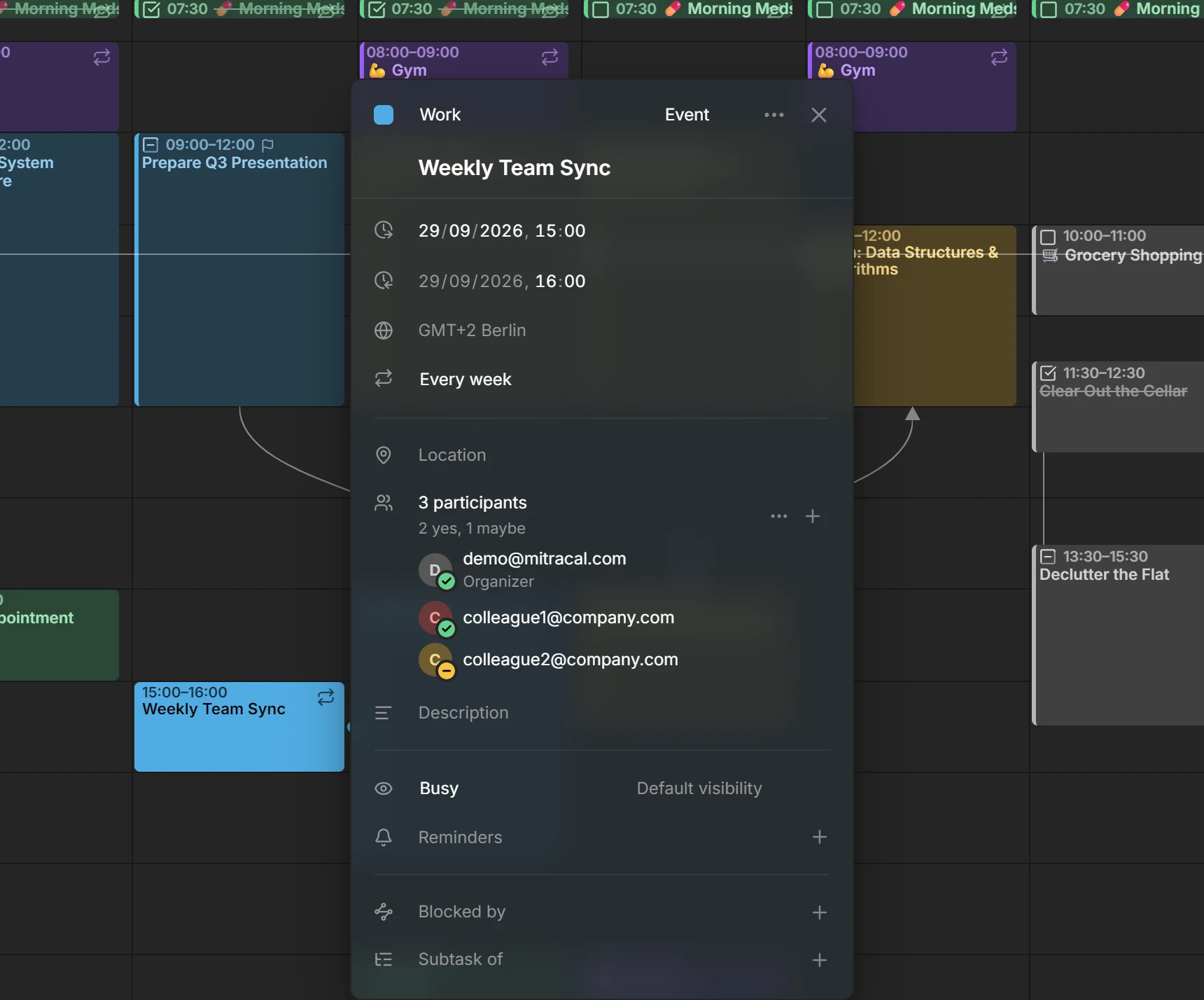Change start date 29/09/2026, 15:00

pyautogui.click(x=502, y=231)
